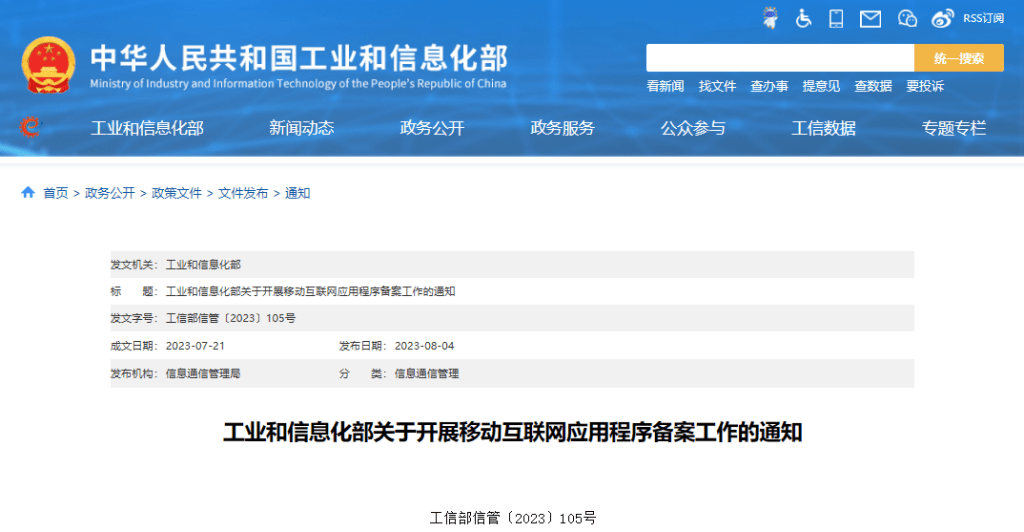Open the 政务服务 navigation menu
The height and width of the screenshot is (532, 1024).
pyautogui.click(x=562, y=128)
